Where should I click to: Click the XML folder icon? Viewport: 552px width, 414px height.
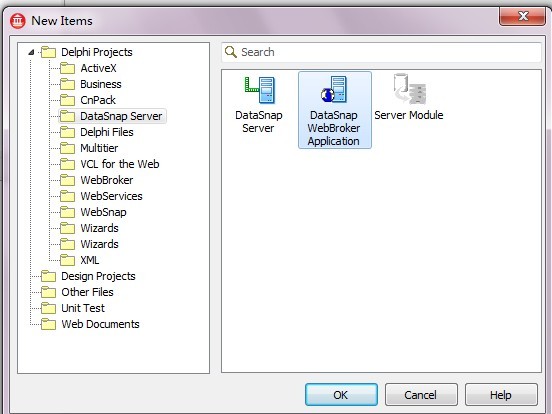click(67, 260)
